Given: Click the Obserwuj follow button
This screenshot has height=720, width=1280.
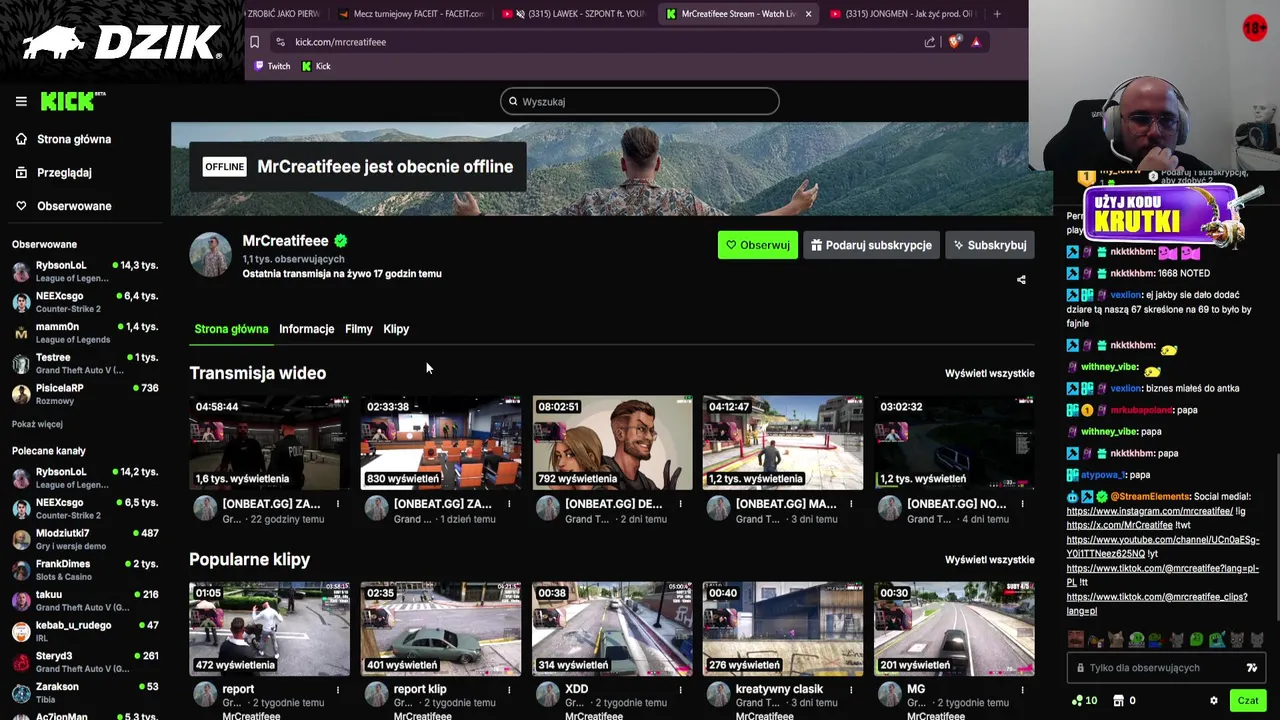Looking at the screenshot, I should 758,245.
